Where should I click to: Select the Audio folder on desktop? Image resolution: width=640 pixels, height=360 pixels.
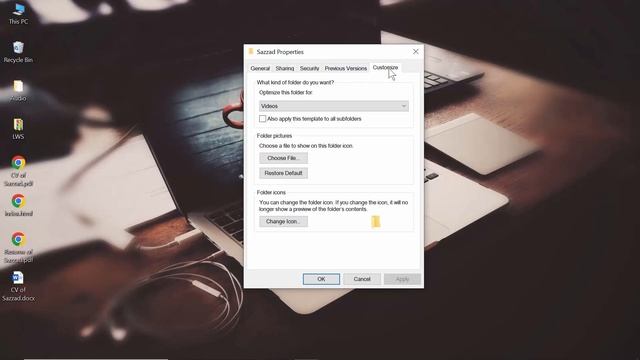point(18,90)
